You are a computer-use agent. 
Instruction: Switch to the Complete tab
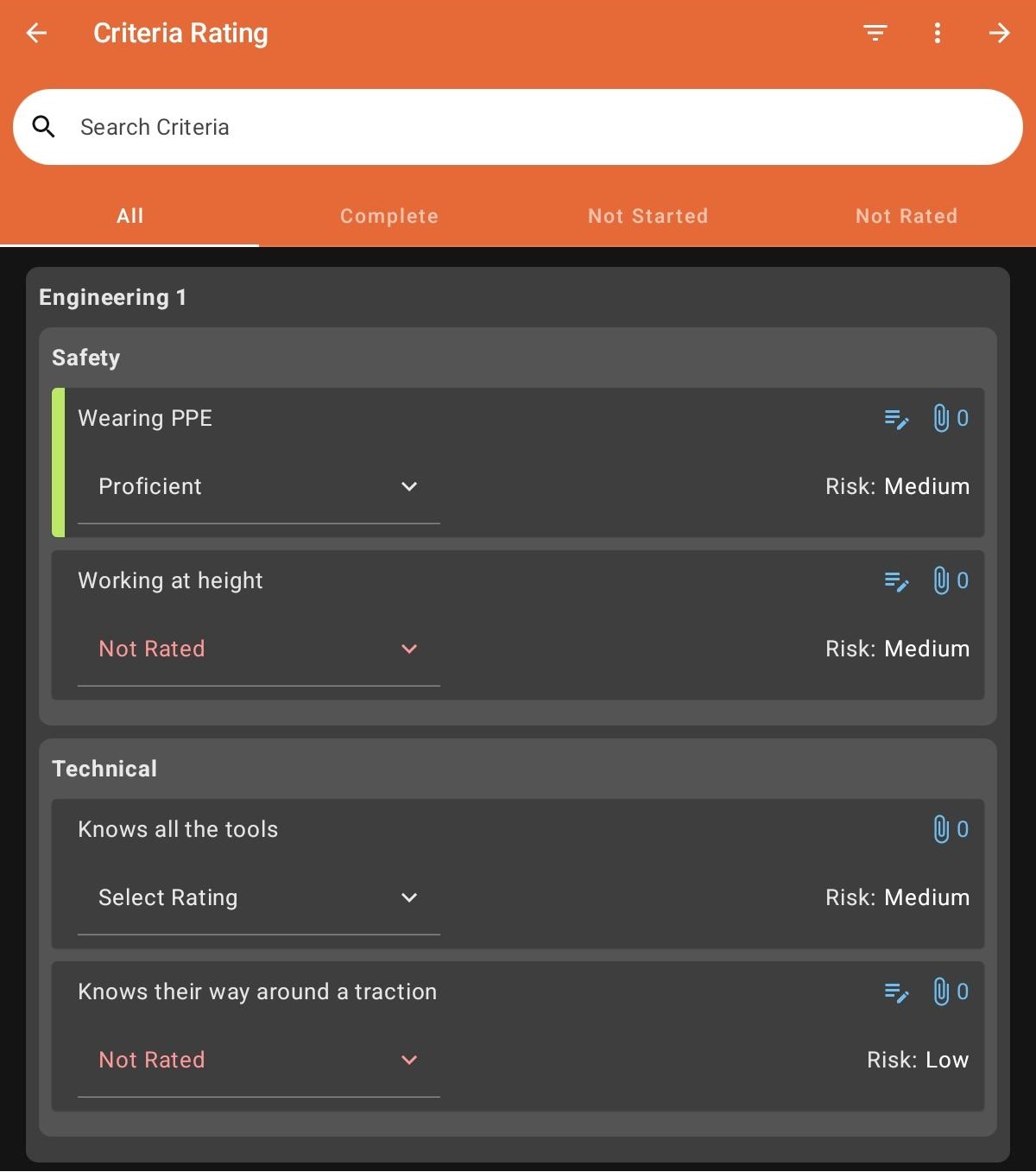pos(388,216)
